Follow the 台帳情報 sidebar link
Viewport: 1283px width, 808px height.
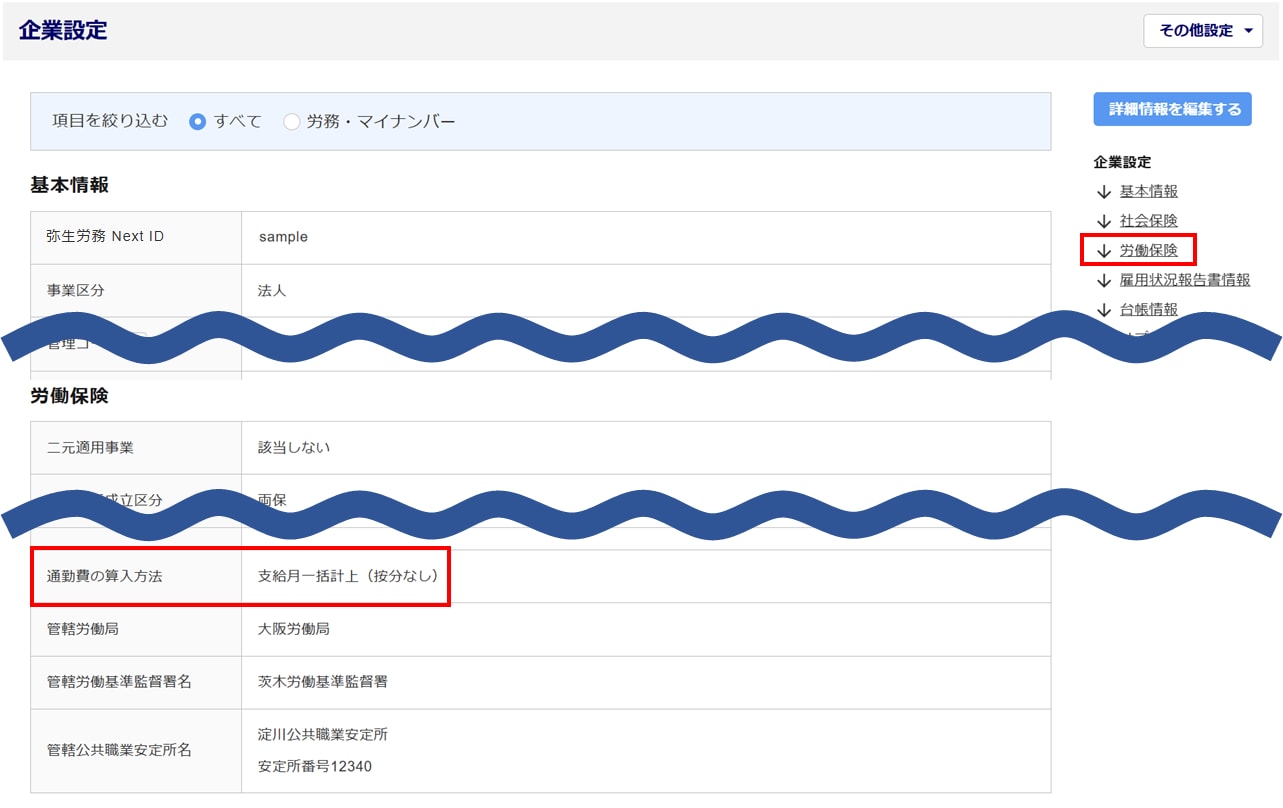(x=1148, y=310)
